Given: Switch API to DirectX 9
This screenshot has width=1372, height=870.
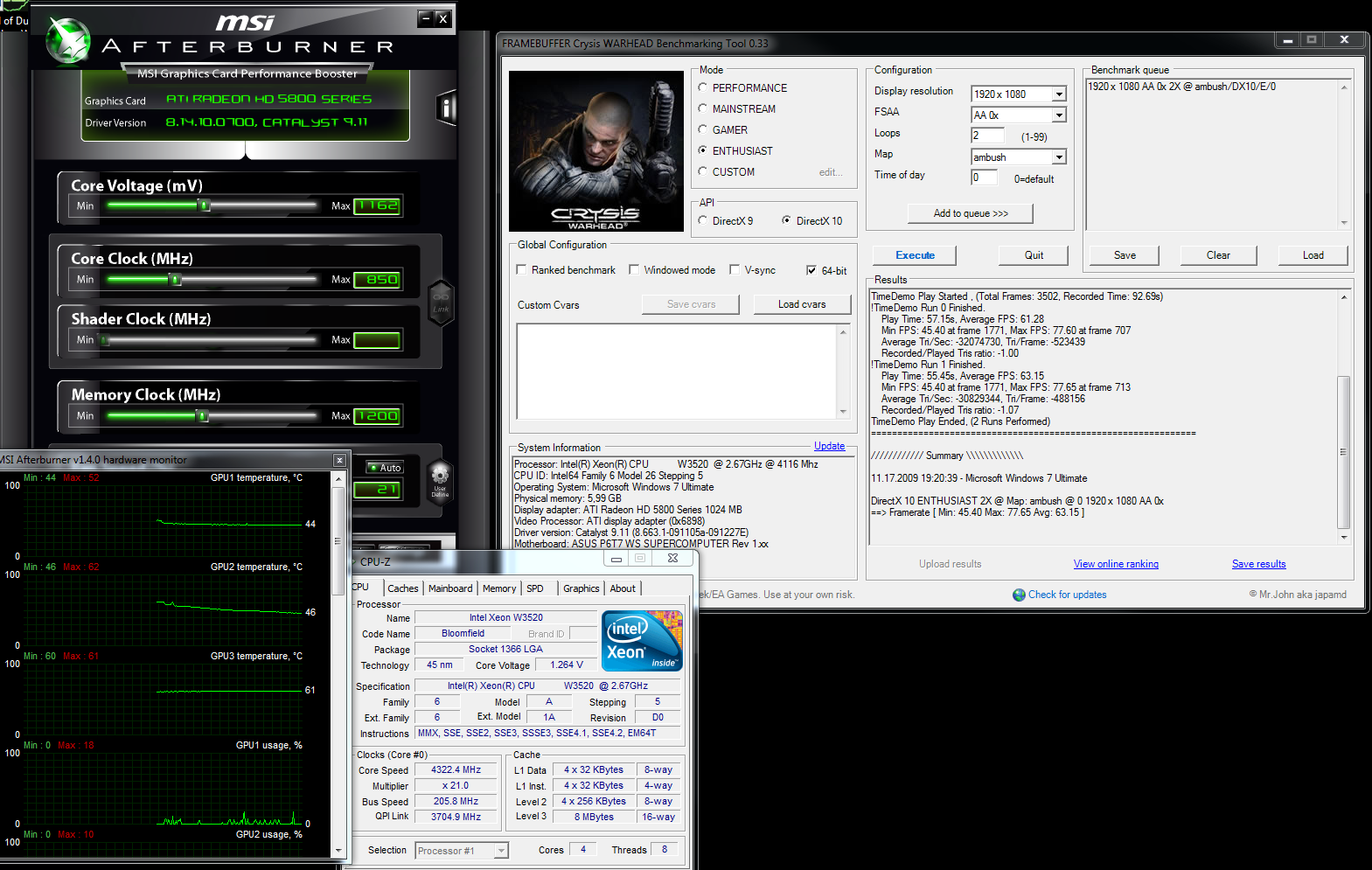Looking at the screenshot, I should click(703, 220).
